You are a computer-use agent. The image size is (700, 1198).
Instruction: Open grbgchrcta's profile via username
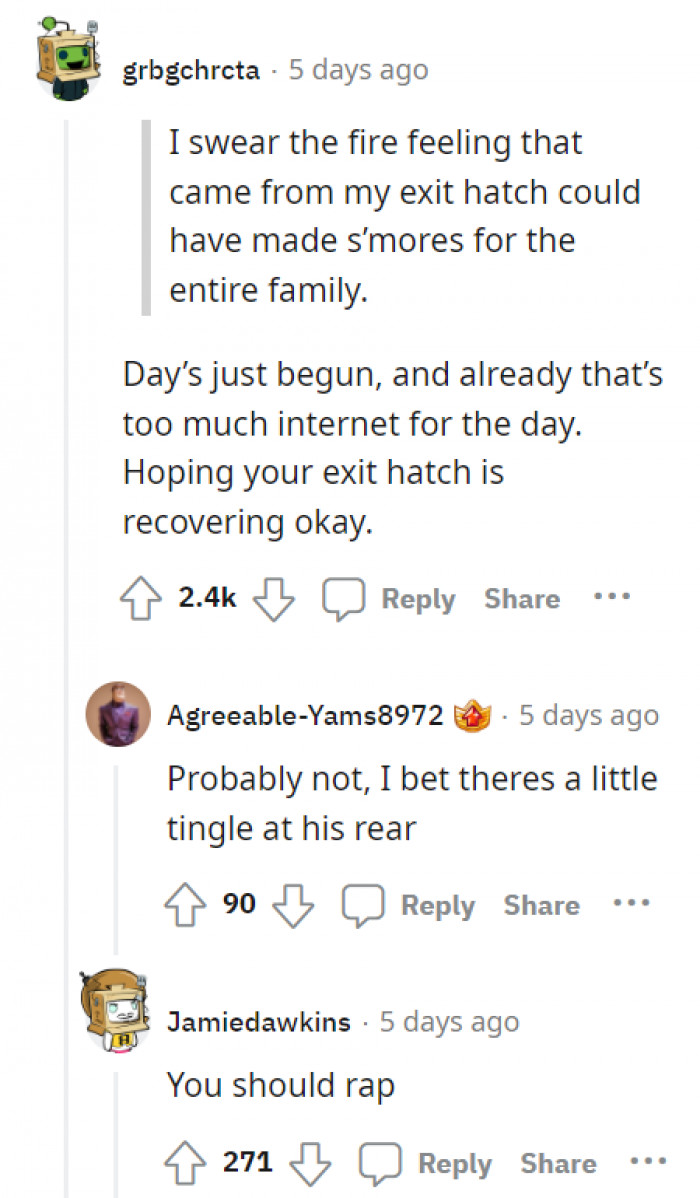pos(190,69)
